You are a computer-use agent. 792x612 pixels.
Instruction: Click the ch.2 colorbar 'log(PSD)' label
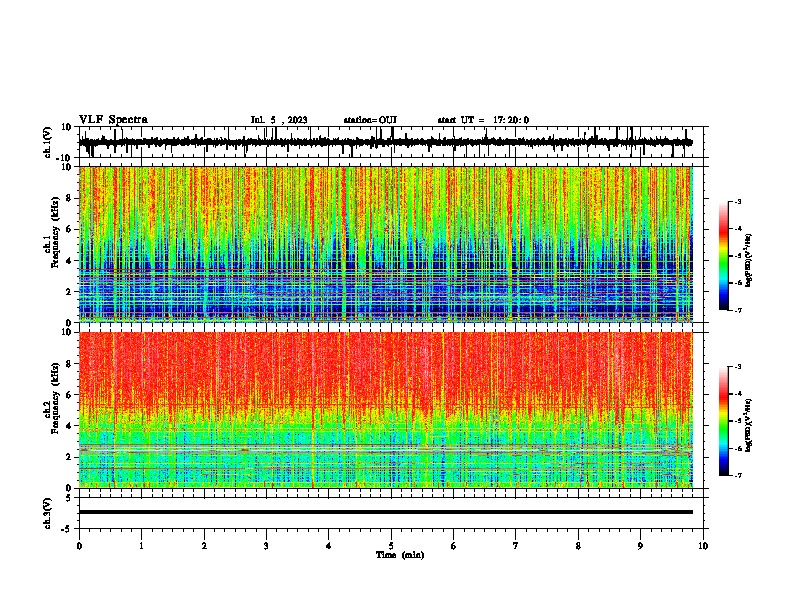(749, 425)
